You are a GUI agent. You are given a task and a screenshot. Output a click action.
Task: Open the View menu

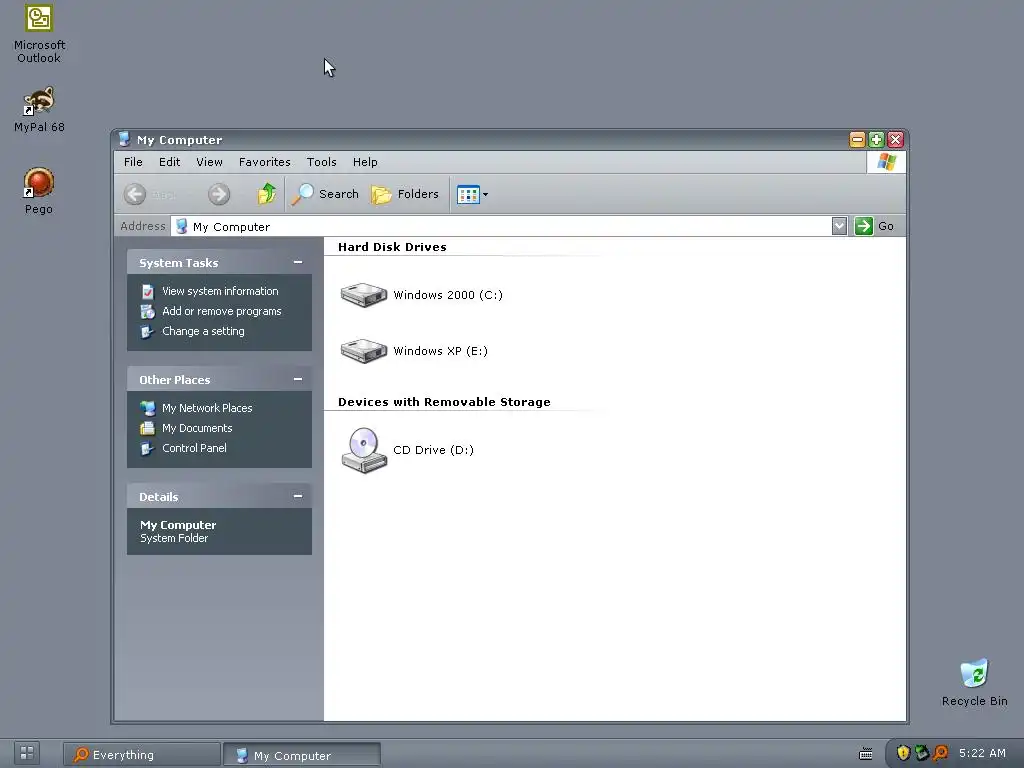(x=209, y=162)
